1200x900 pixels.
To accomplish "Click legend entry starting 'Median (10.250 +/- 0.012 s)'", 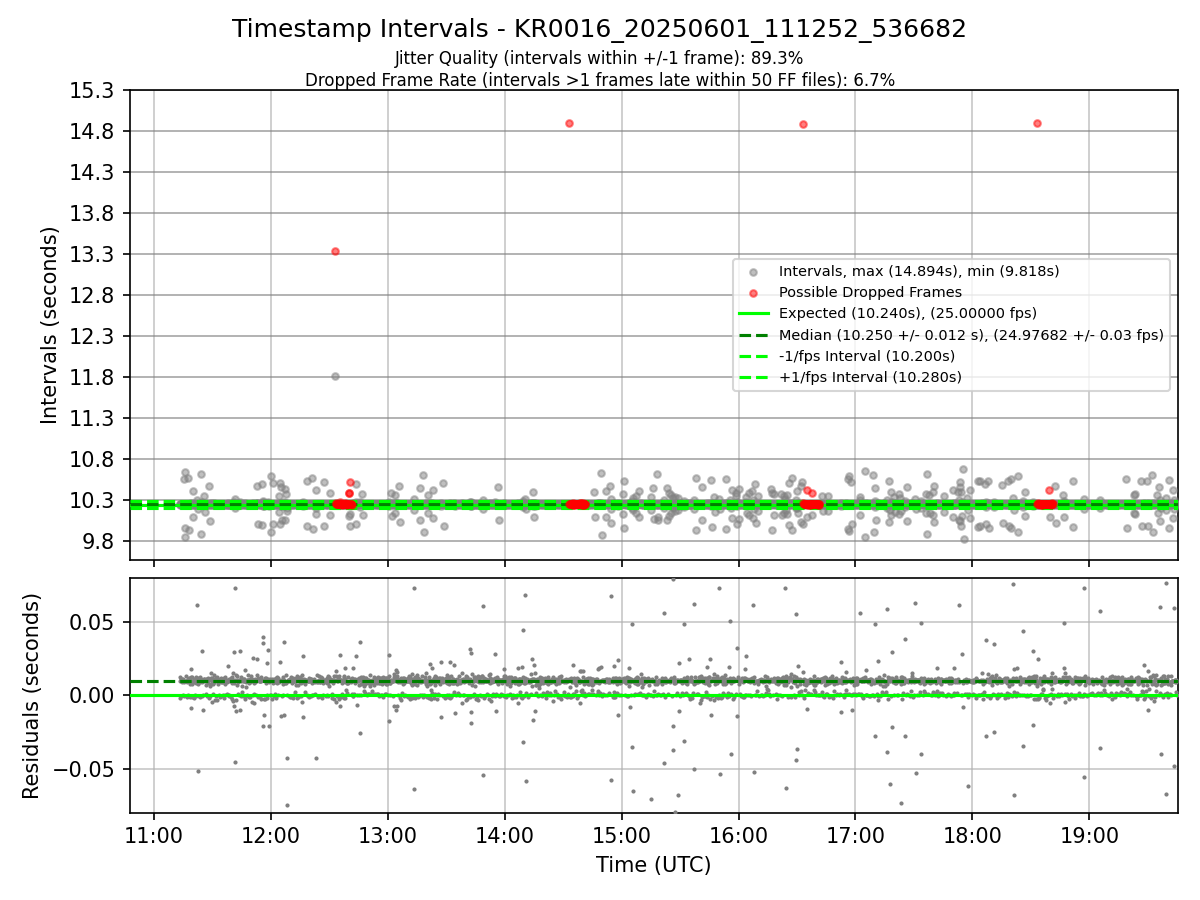I will (x=971, y=335).
